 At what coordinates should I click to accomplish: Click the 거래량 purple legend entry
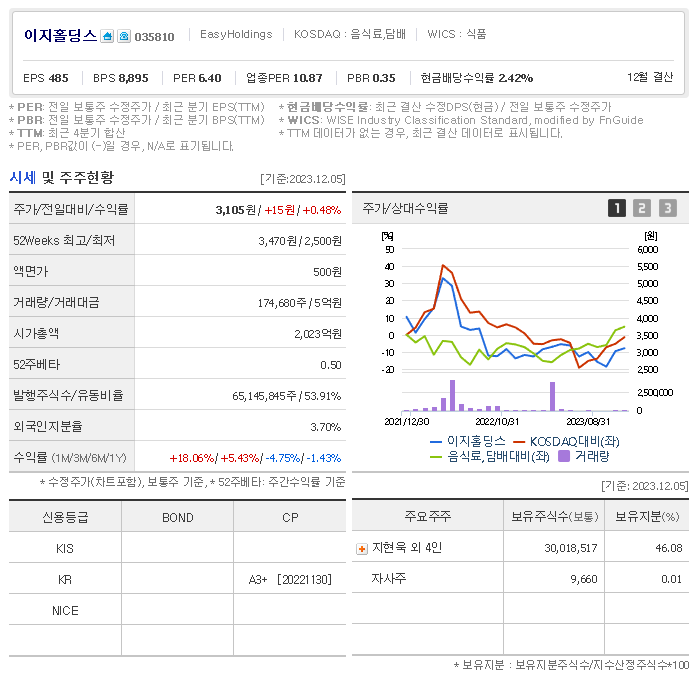(x=584, y=456)
